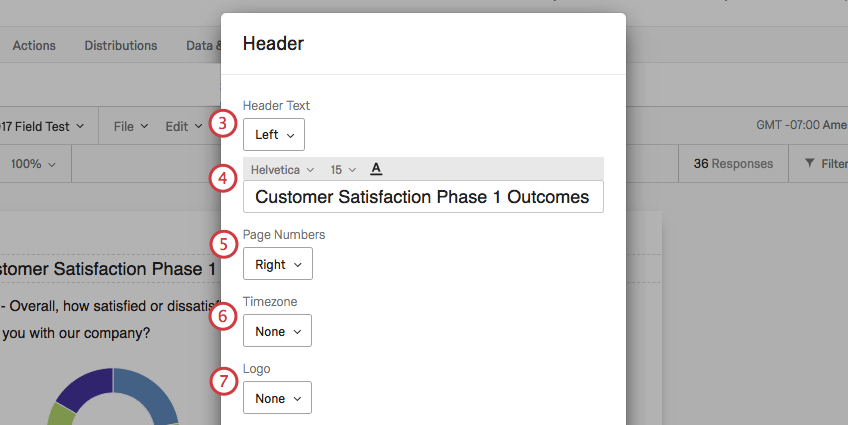Click the 36 Responses button
The width and height of the screenshot is (848, 425).
(x=733, y=164)
